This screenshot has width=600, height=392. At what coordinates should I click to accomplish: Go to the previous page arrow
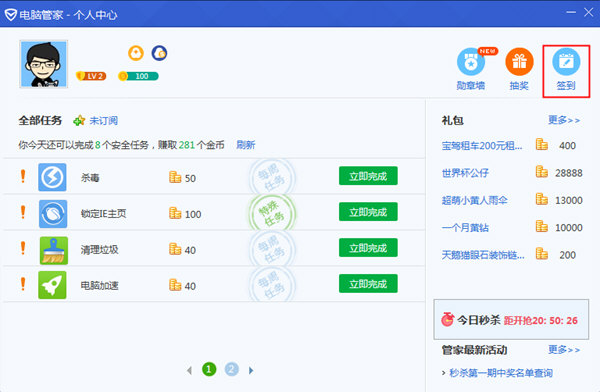click(189, 370)
